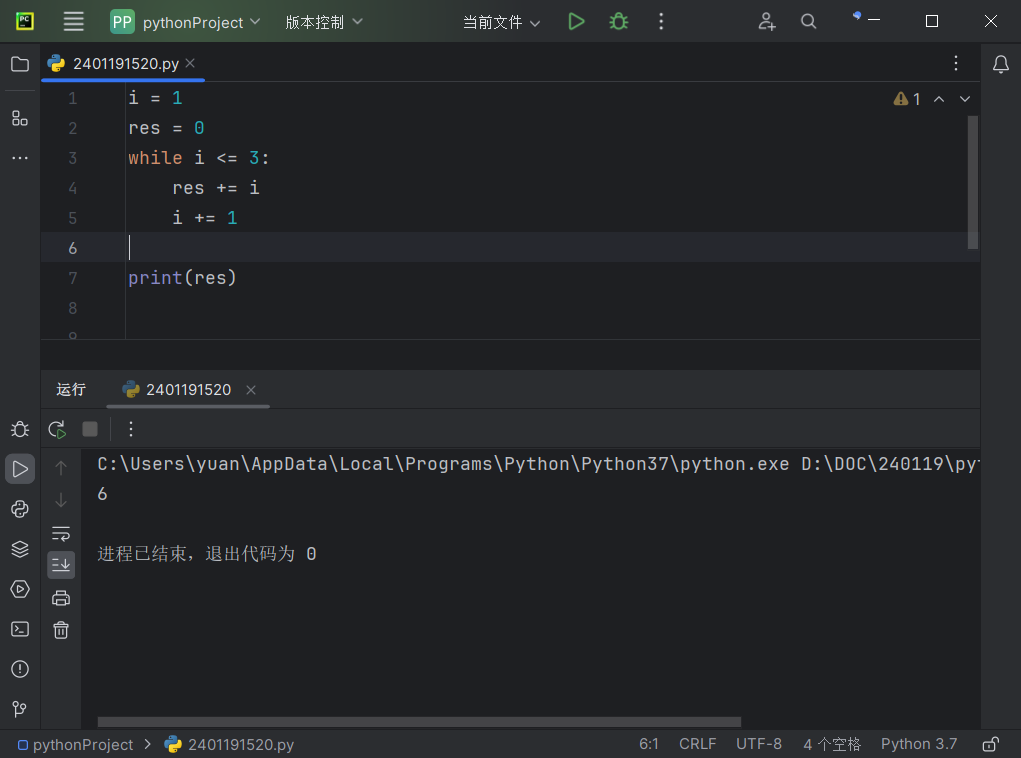1021x758 pixels.
Task: Open the Python Packages layers icon
Action: pyautogui.click(x=20, y=549)
